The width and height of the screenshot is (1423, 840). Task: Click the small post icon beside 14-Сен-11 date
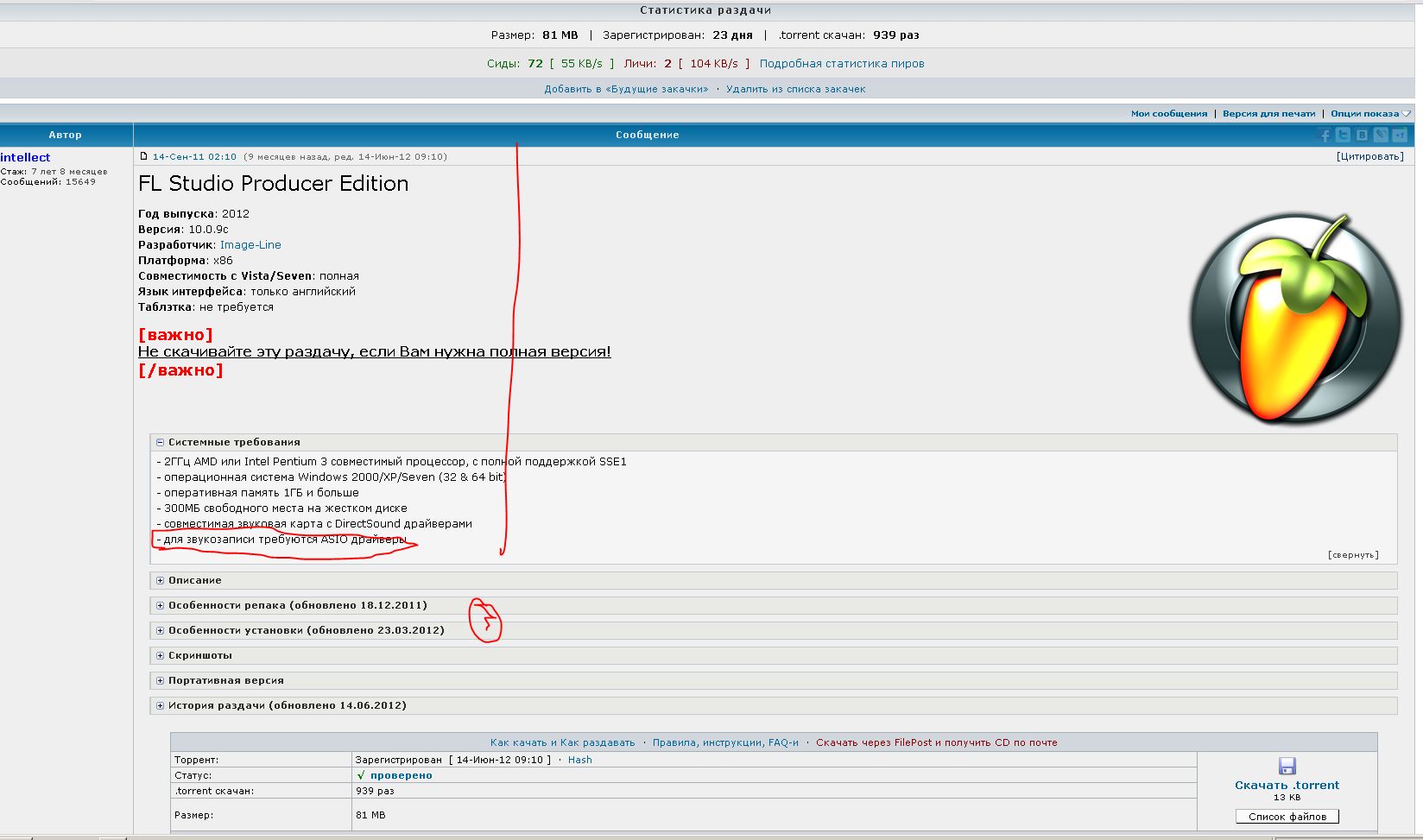(144, 156)
